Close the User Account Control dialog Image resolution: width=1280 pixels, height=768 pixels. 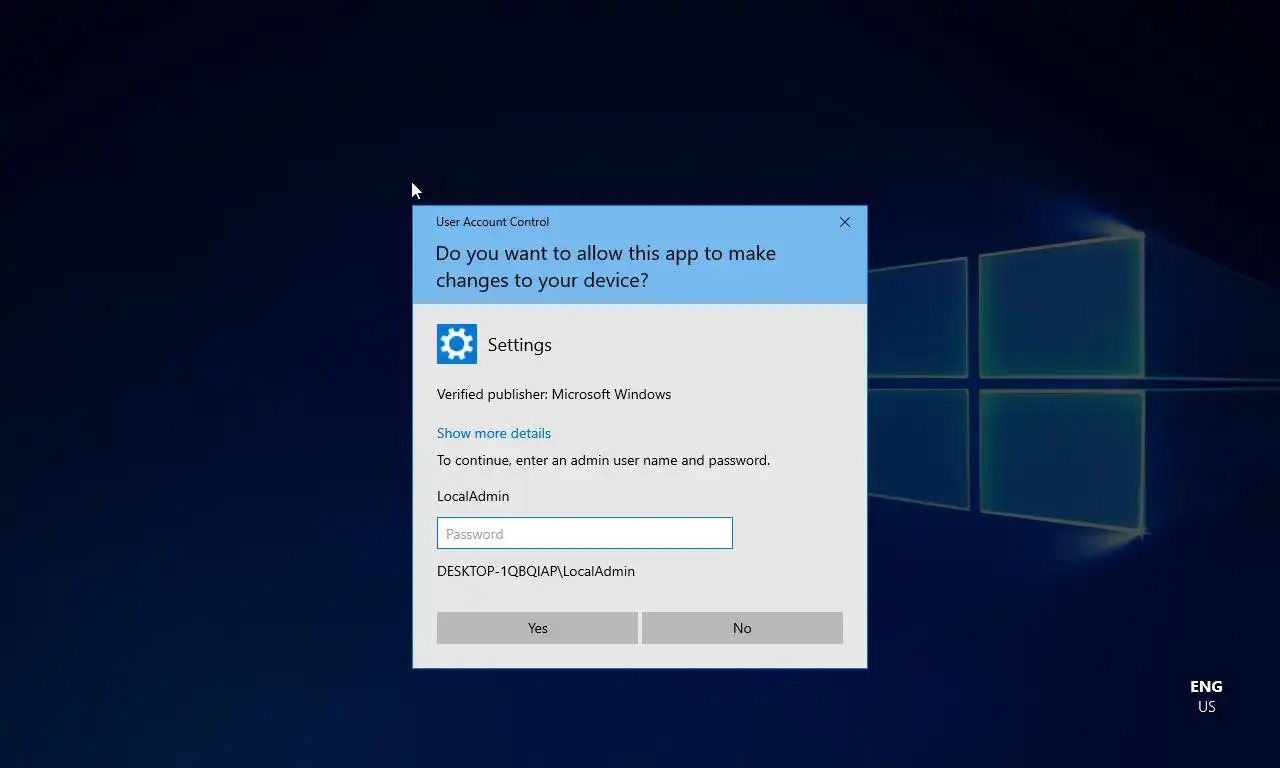tap(845, 222)
